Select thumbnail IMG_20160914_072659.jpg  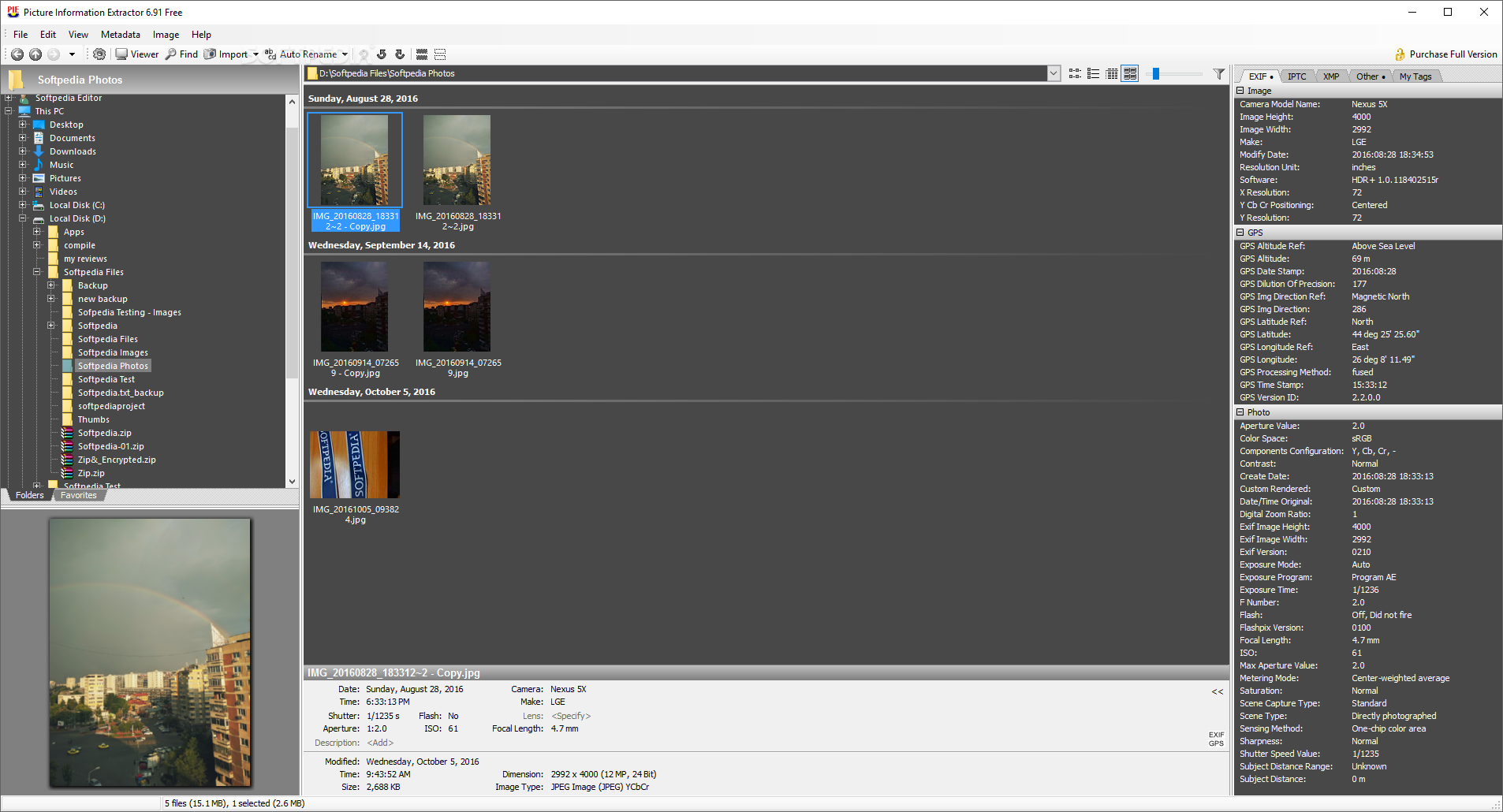click(x=457, y=320)
